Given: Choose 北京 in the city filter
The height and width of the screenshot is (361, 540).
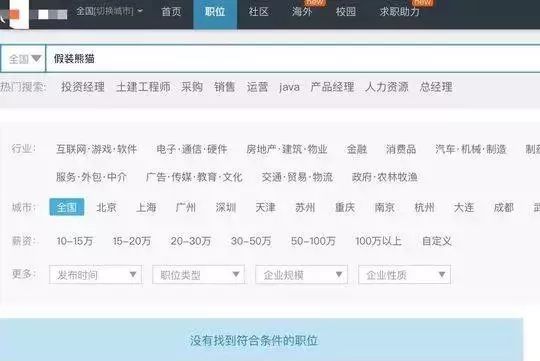Looking at the screenshot, I should (x=106, y=207).
